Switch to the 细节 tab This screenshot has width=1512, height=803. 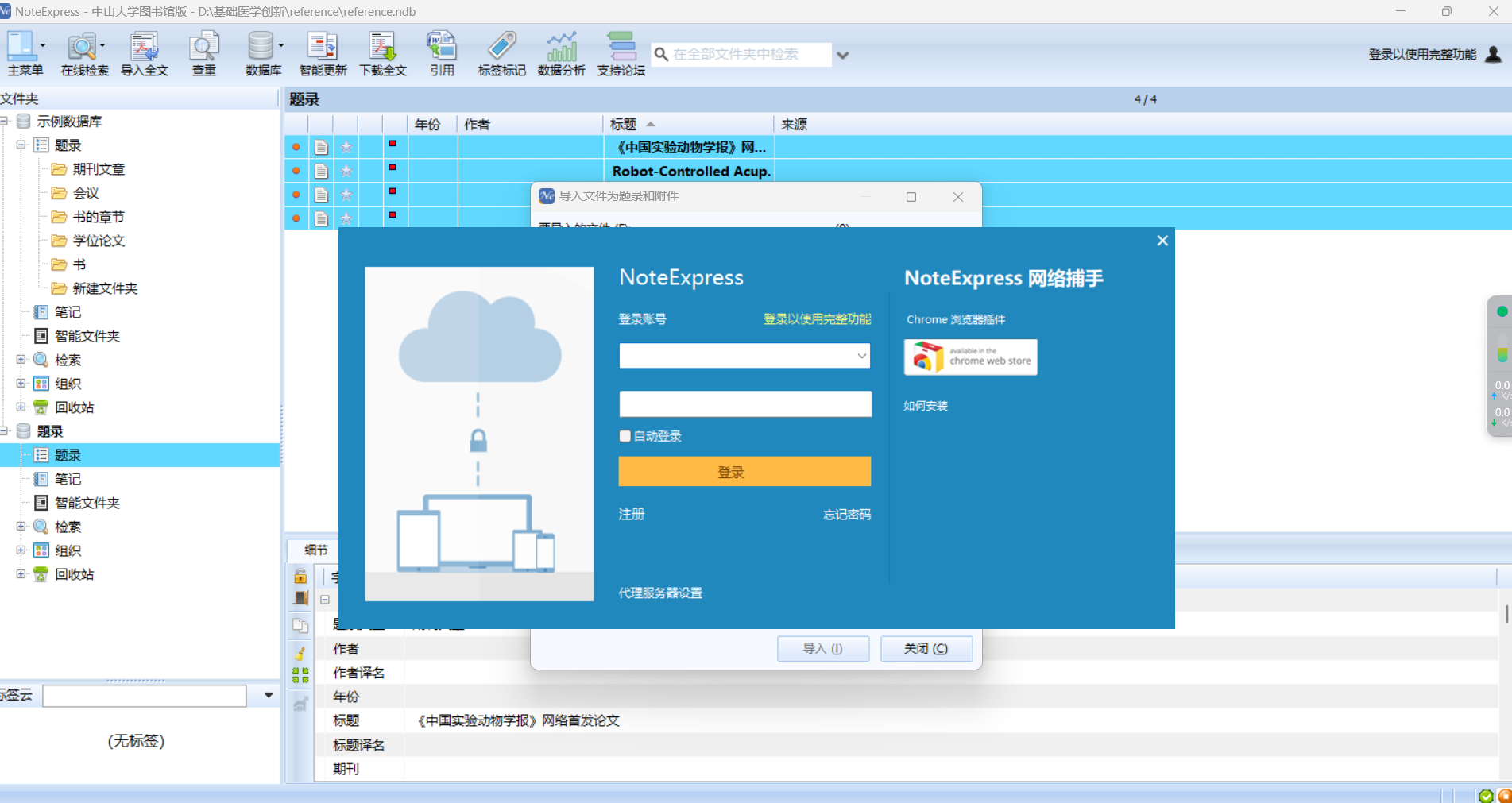pyautogui.click(x=315, y=550)
